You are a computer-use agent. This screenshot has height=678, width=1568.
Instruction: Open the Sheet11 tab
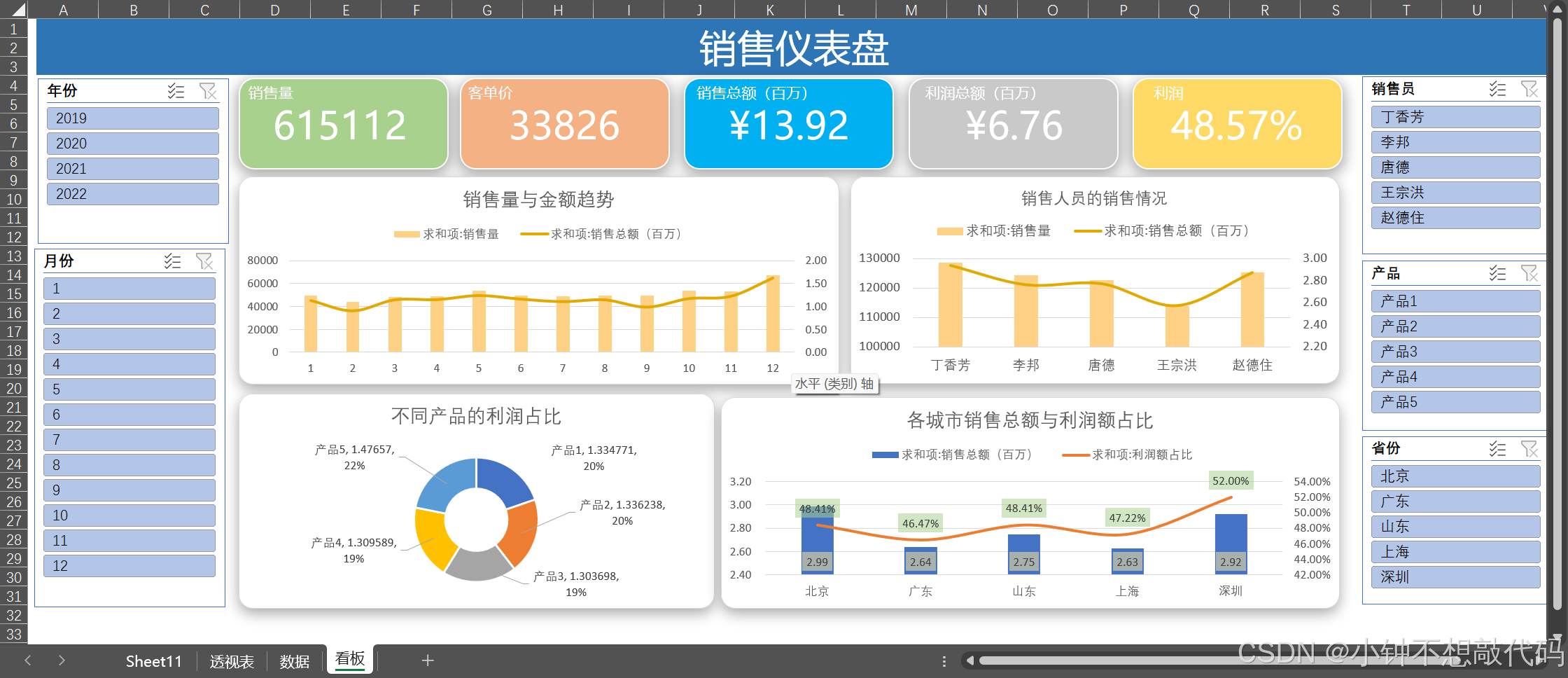(153, 661)
